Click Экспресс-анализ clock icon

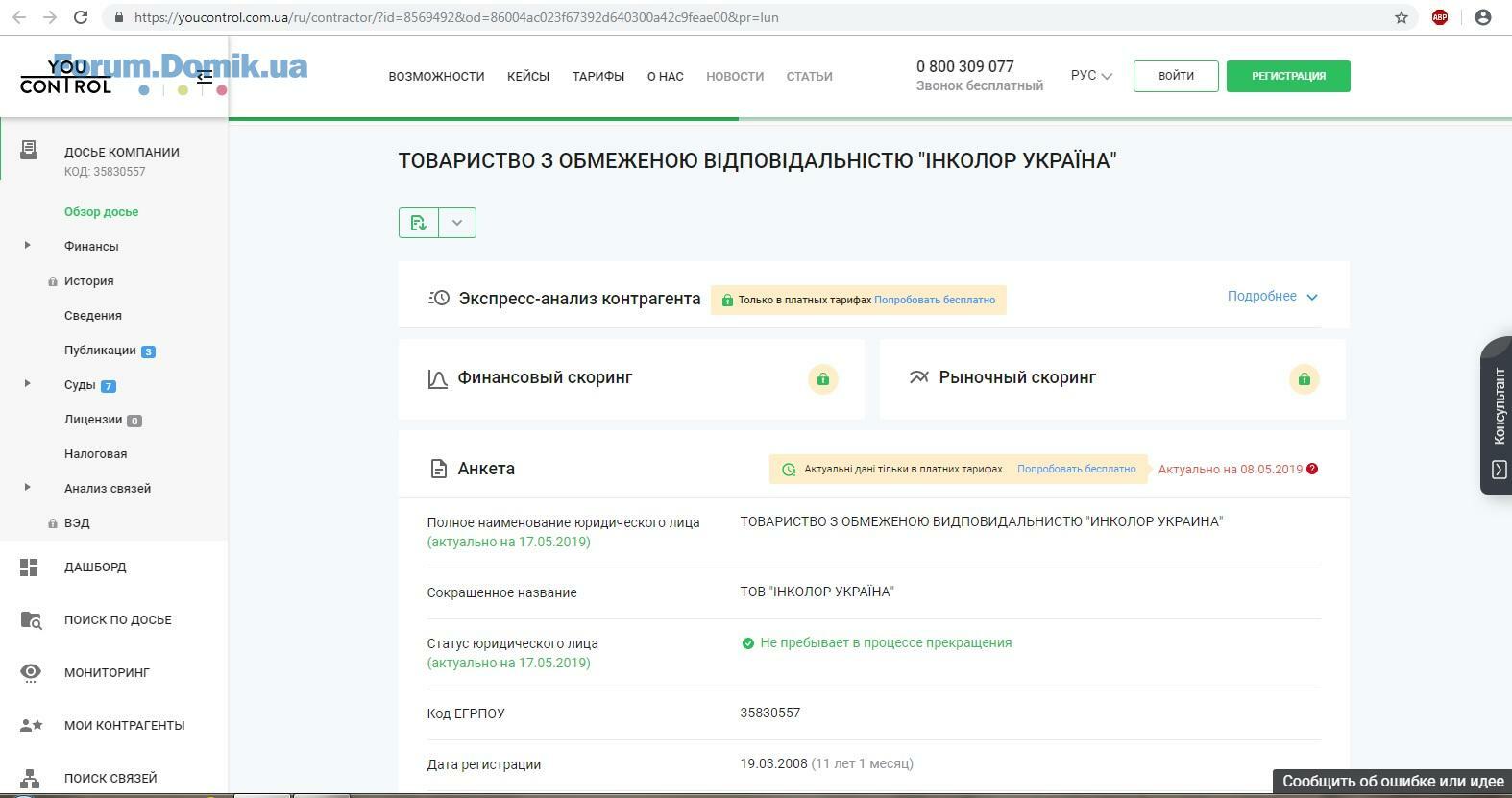(x=438, y=298)
